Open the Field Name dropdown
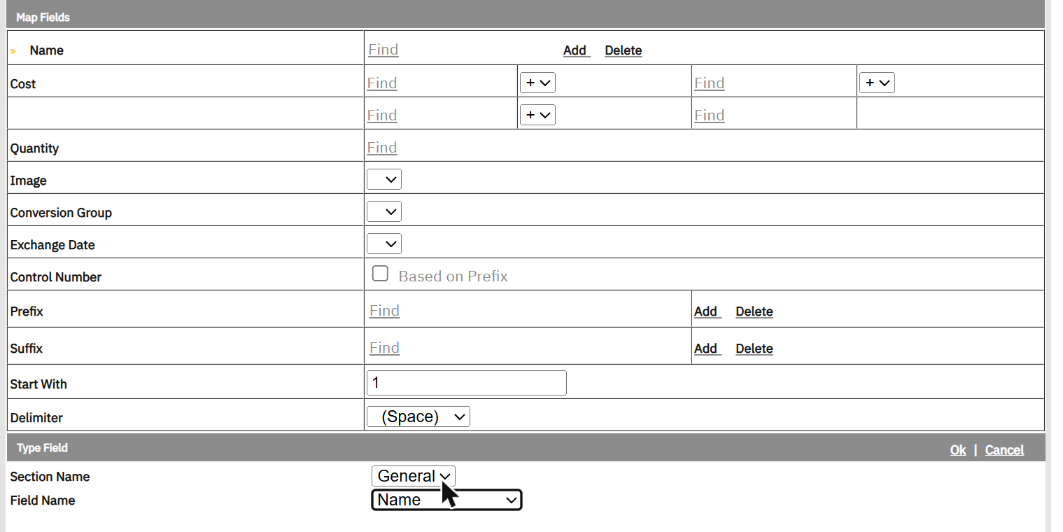1063x532 pixels. tap(447, 500)
